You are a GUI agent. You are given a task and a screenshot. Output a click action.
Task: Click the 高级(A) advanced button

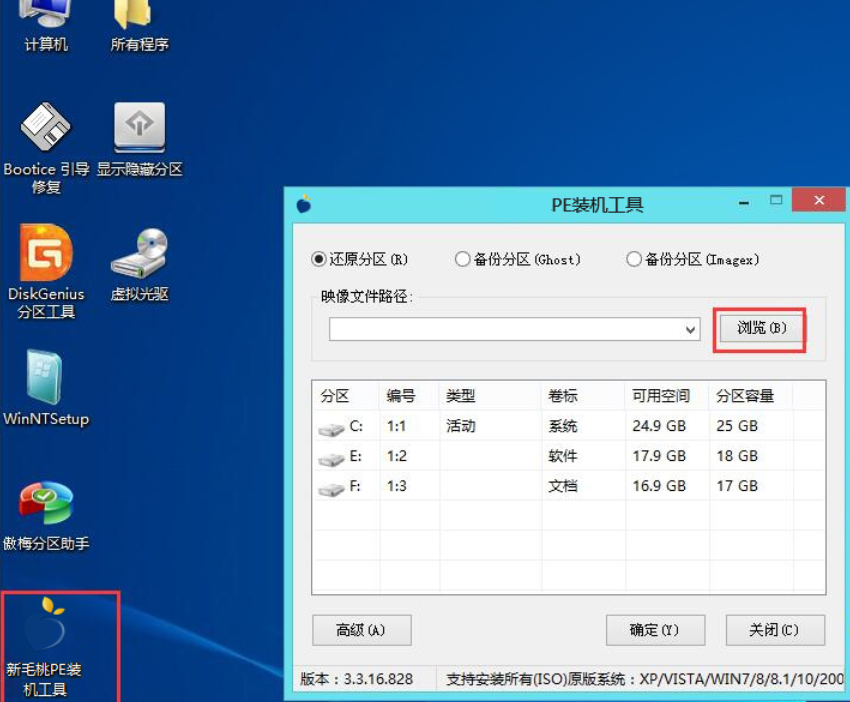361,630
